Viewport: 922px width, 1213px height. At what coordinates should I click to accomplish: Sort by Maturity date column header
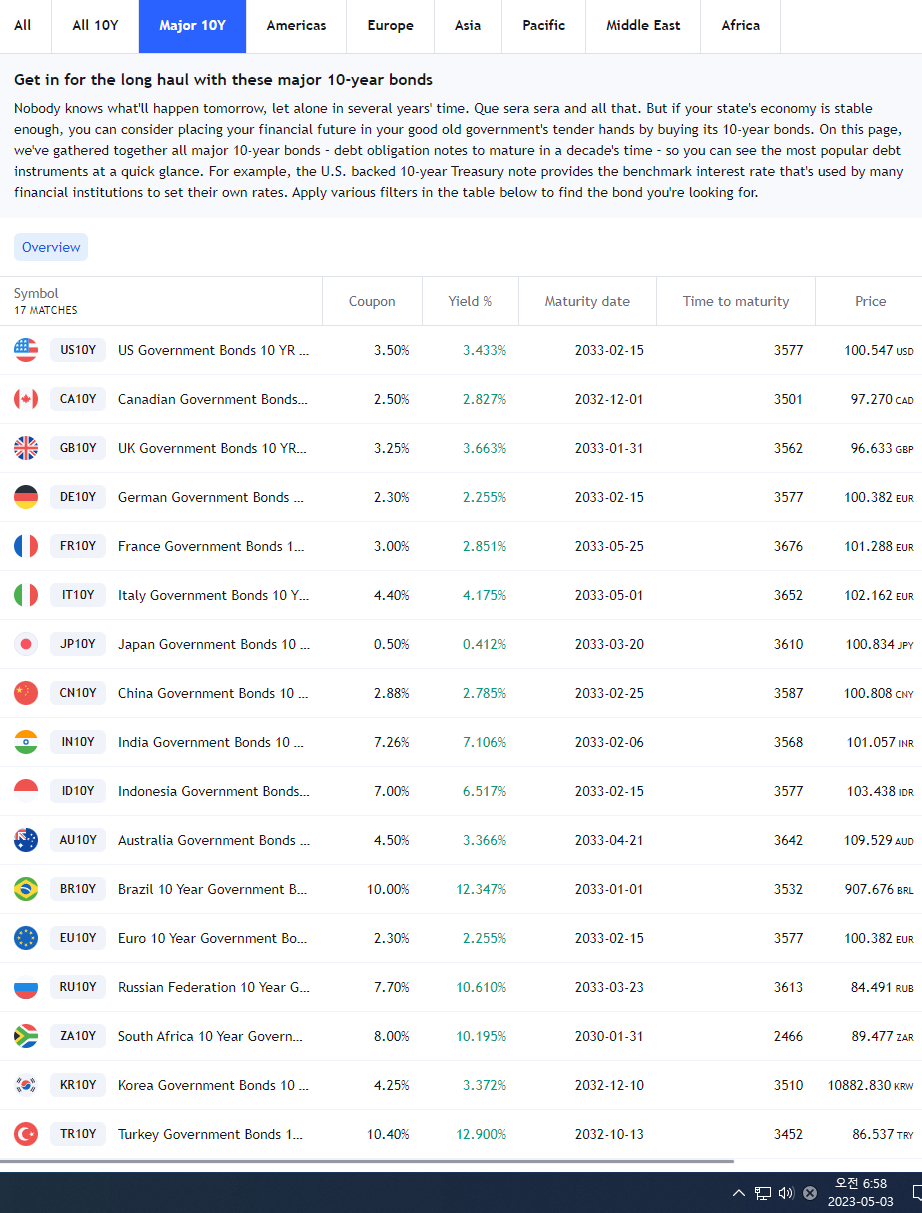587,301
